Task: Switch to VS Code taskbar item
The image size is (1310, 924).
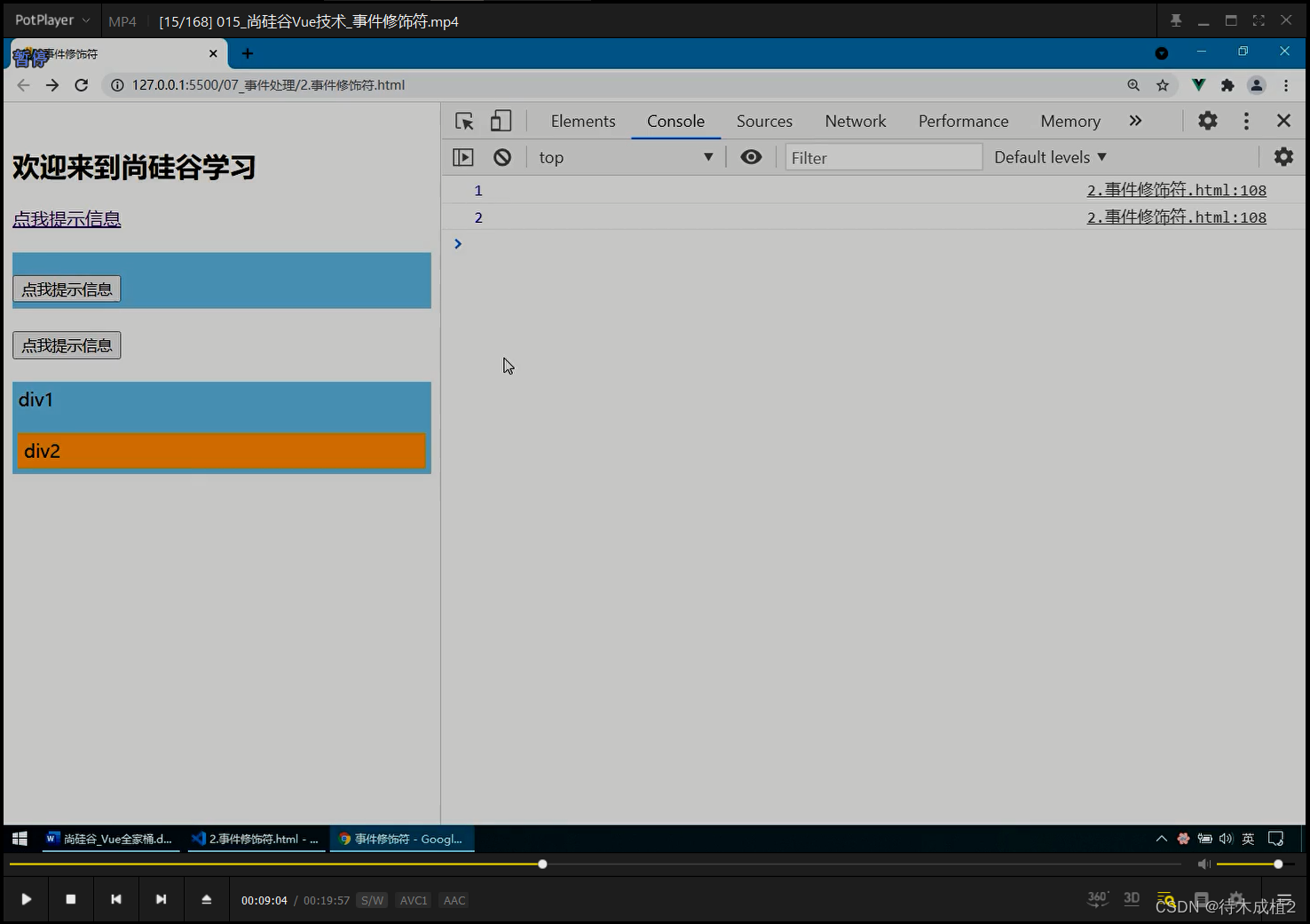Action: tap(256, 839)
